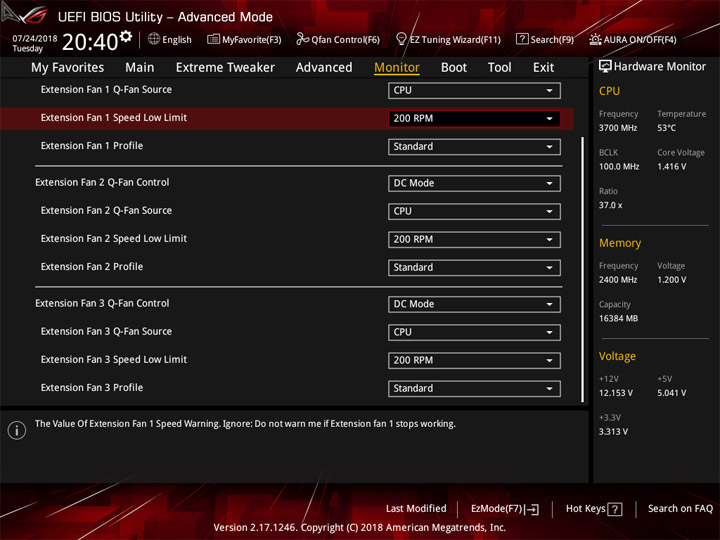
Task: Open Qfan Control(F6) fan icon
Action: [x=302, y=39]
